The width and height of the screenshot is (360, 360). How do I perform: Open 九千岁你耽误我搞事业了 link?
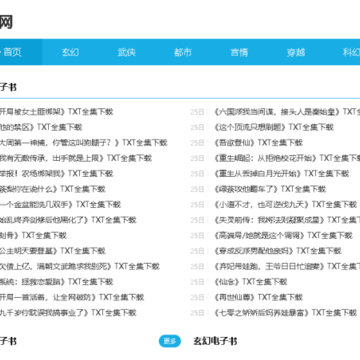tap(68, 312)
